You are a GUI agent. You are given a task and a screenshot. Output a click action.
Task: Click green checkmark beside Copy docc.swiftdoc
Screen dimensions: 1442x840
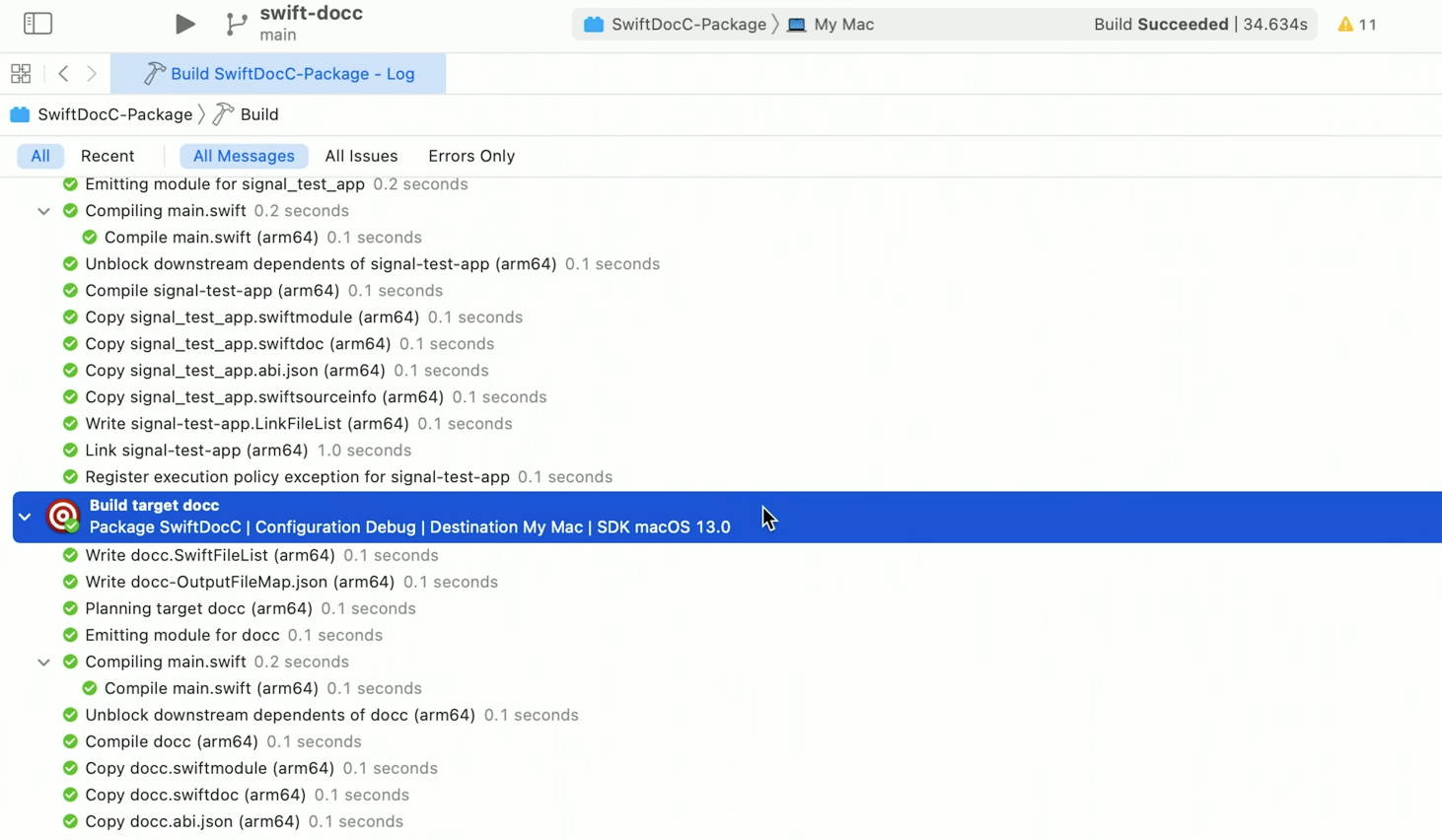(70, 796)
